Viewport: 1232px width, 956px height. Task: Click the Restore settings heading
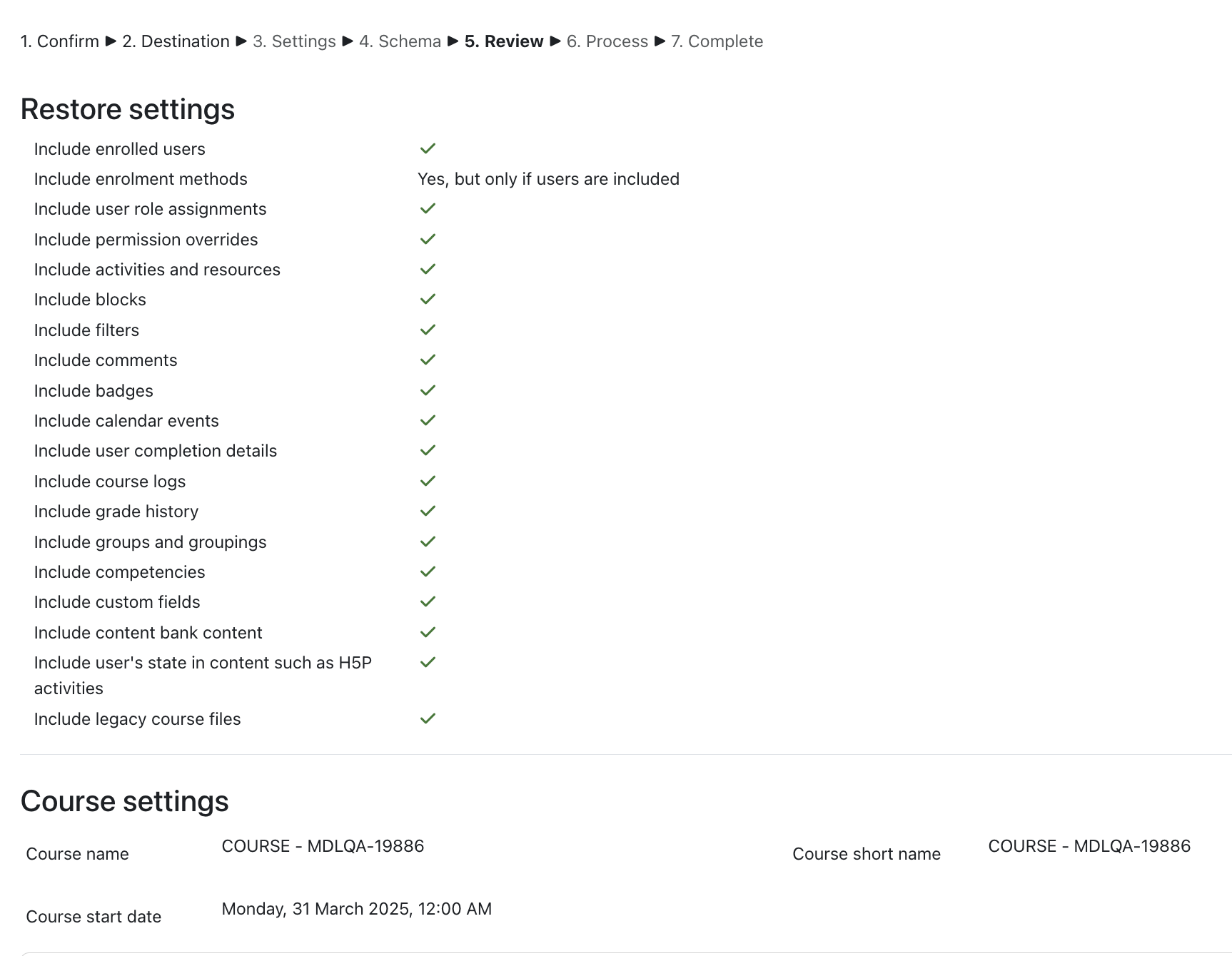(x=128, y=109)
